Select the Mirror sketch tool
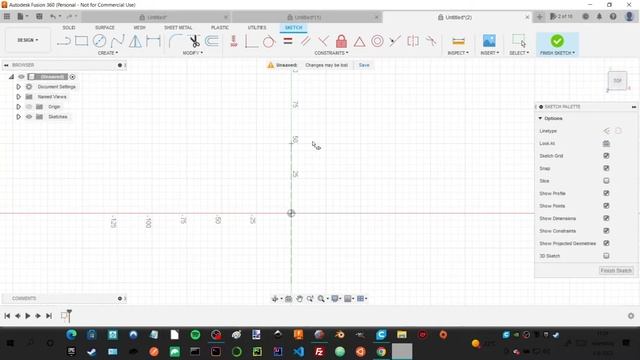The height and width of the screenshot is (360, 640). click(x=135, y=41)
